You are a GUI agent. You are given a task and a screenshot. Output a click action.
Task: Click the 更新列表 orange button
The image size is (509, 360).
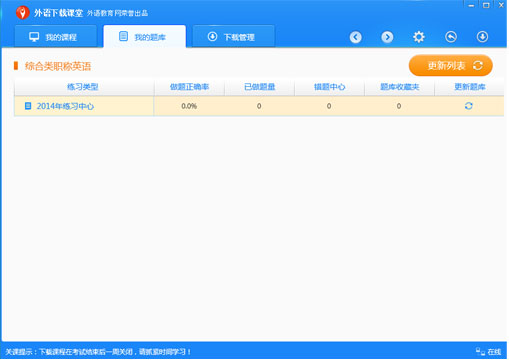(451, 66)
